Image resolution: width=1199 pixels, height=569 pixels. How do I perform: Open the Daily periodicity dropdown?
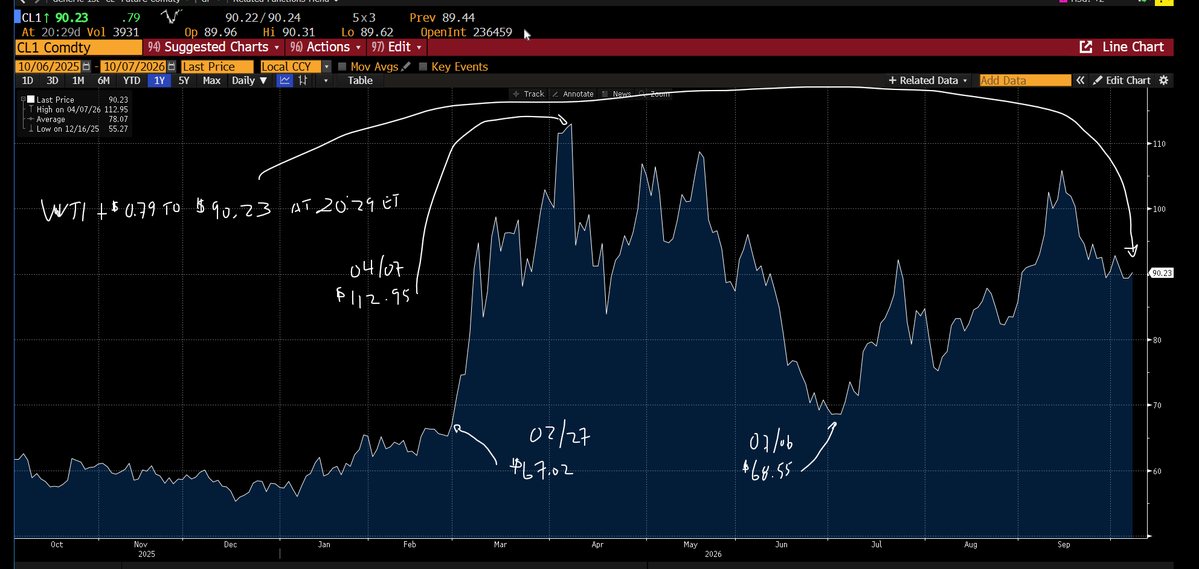point(249,80)
